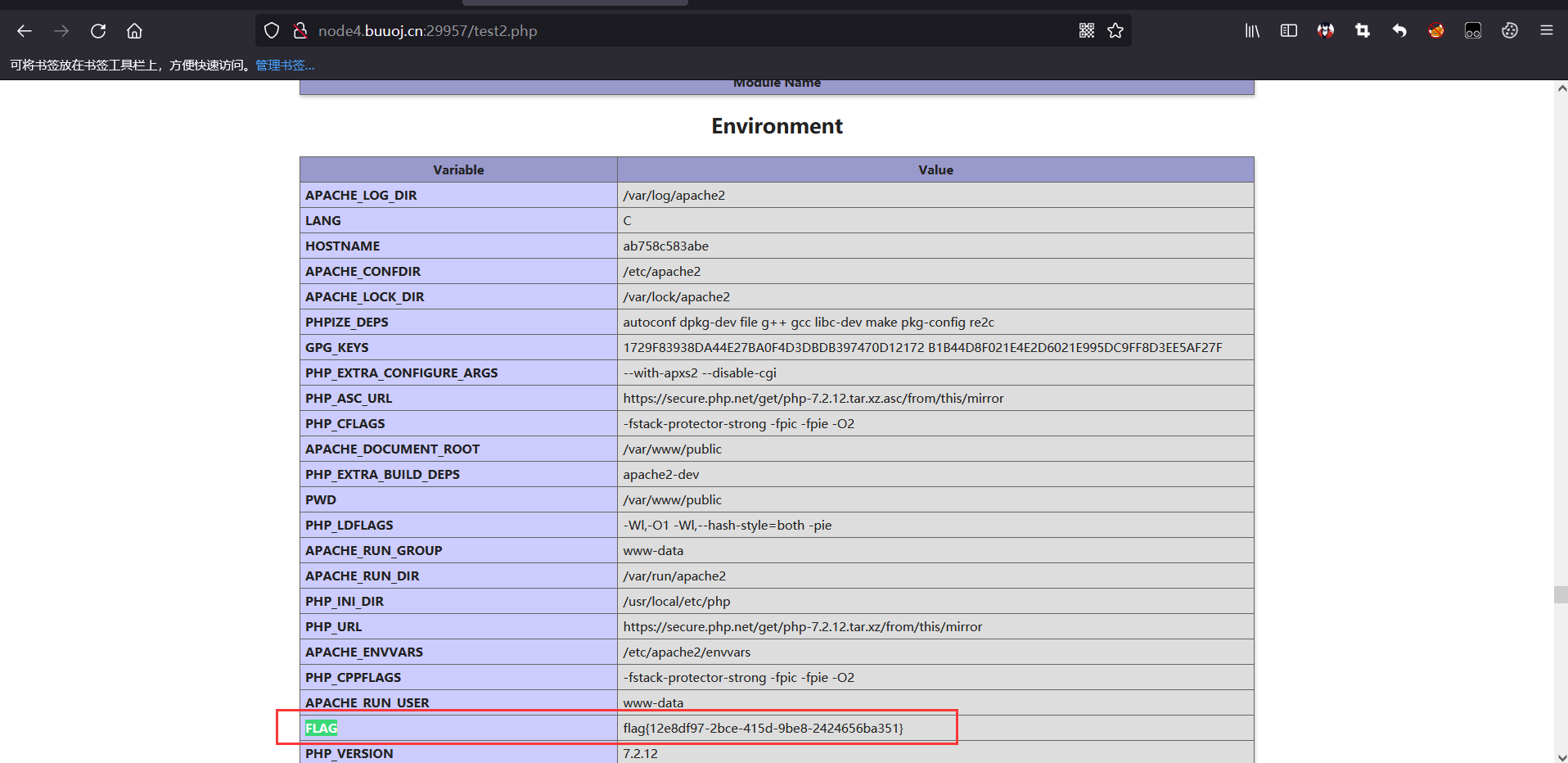Click the PHPIZE_DEPS package list value
Viewport: 1568px width, 763px height.
tap(809, 322)
